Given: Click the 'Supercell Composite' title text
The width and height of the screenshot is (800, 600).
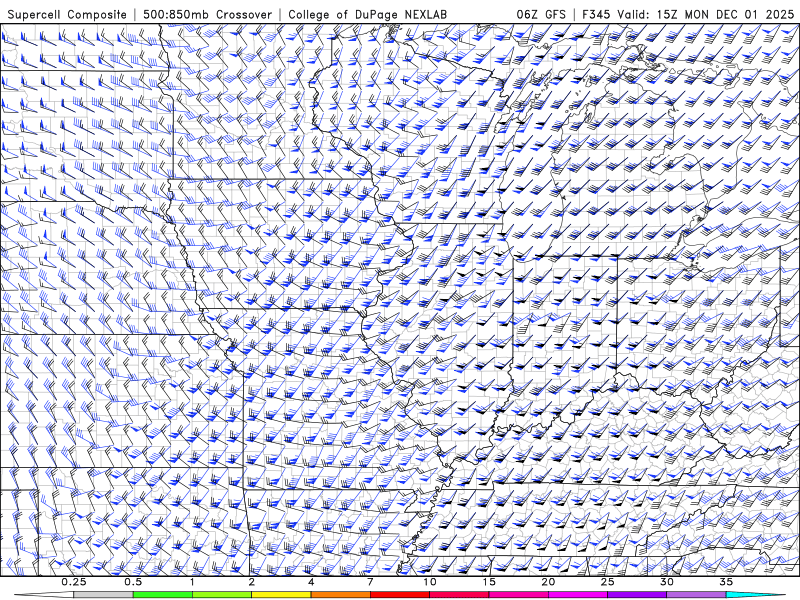Looking at the screenshot, I should coord(67,14).
